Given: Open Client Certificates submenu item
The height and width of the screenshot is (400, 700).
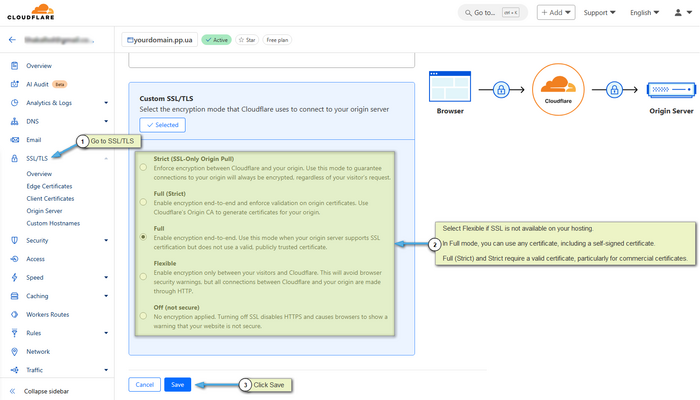Looking at the screenshot, I should point(50,199).
